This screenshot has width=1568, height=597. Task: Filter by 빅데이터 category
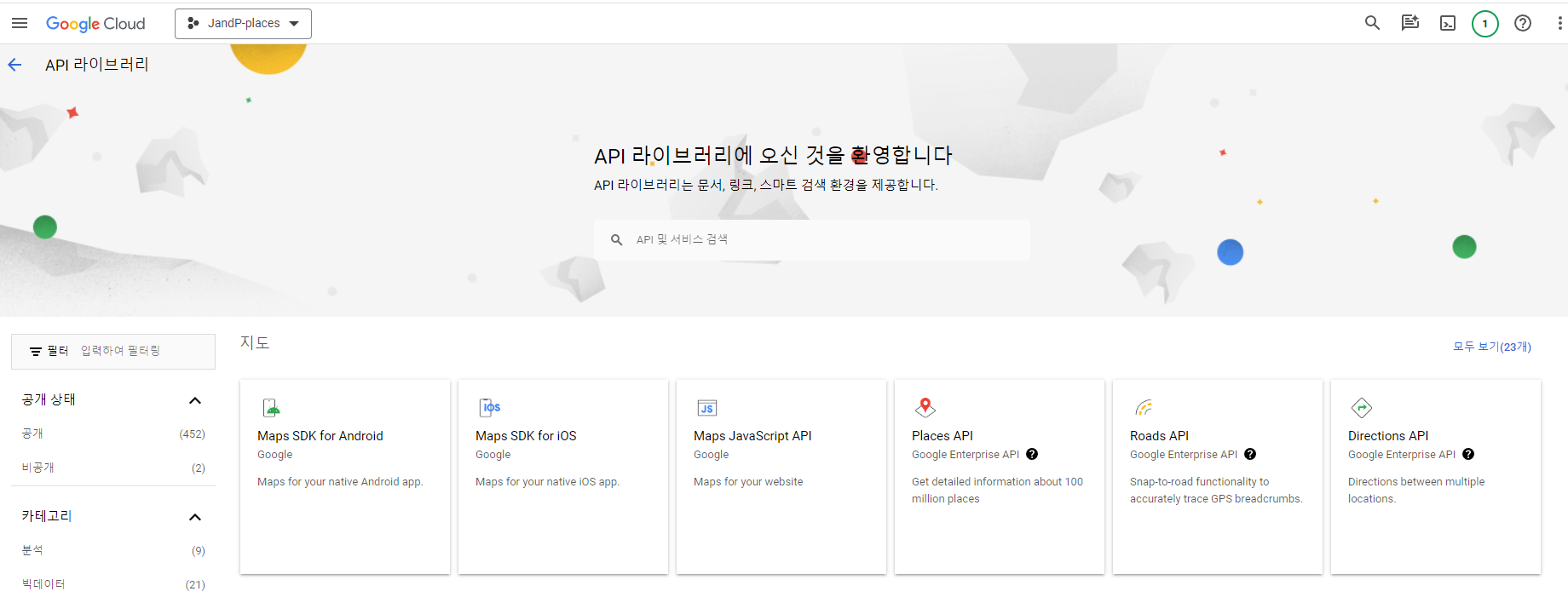tap(113, 584)
